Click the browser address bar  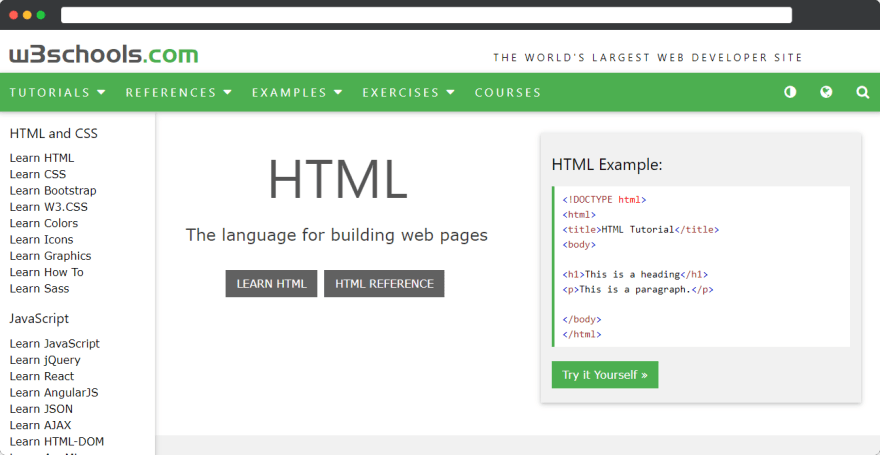tap(427, 15)
